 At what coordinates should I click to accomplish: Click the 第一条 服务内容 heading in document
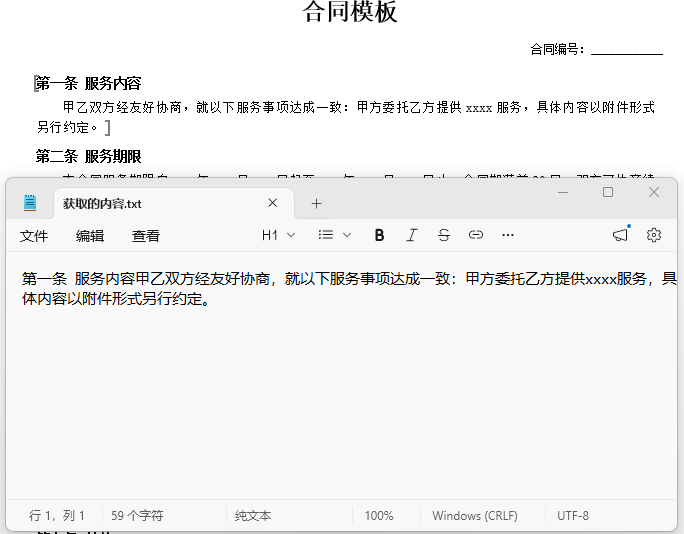coord(89,83)
